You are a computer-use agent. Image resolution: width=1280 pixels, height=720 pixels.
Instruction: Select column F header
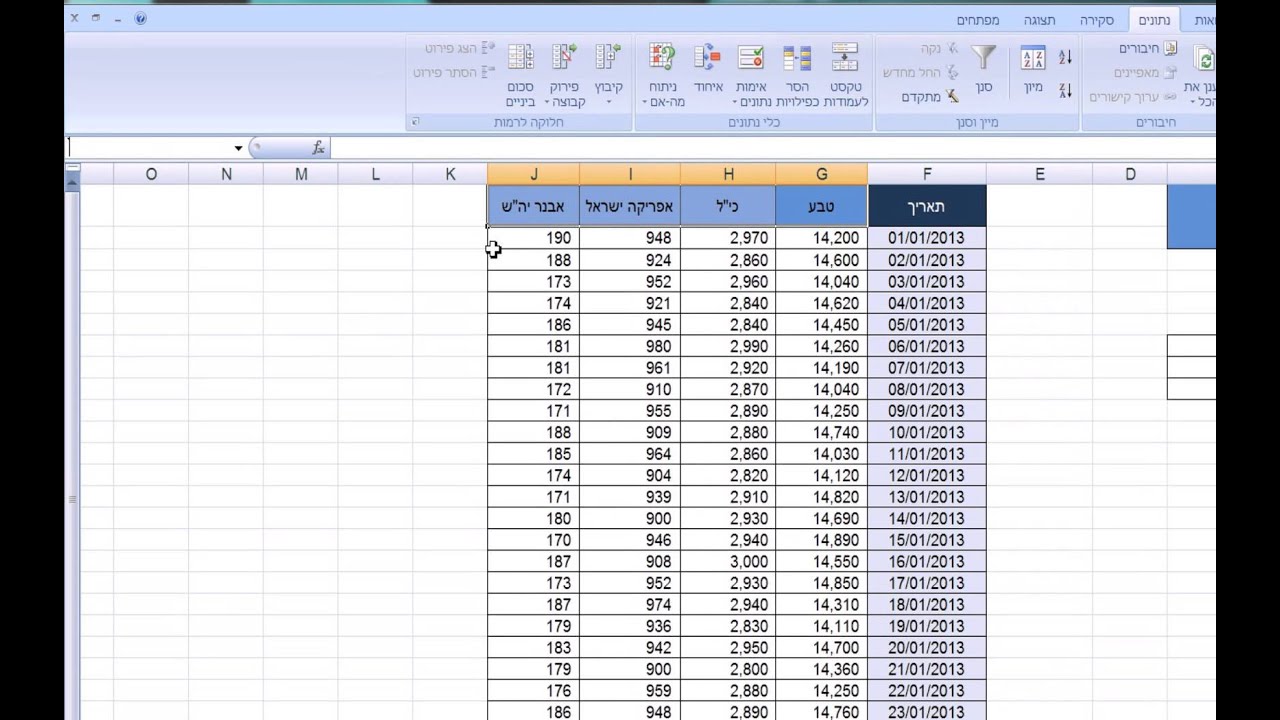(927, 174)
